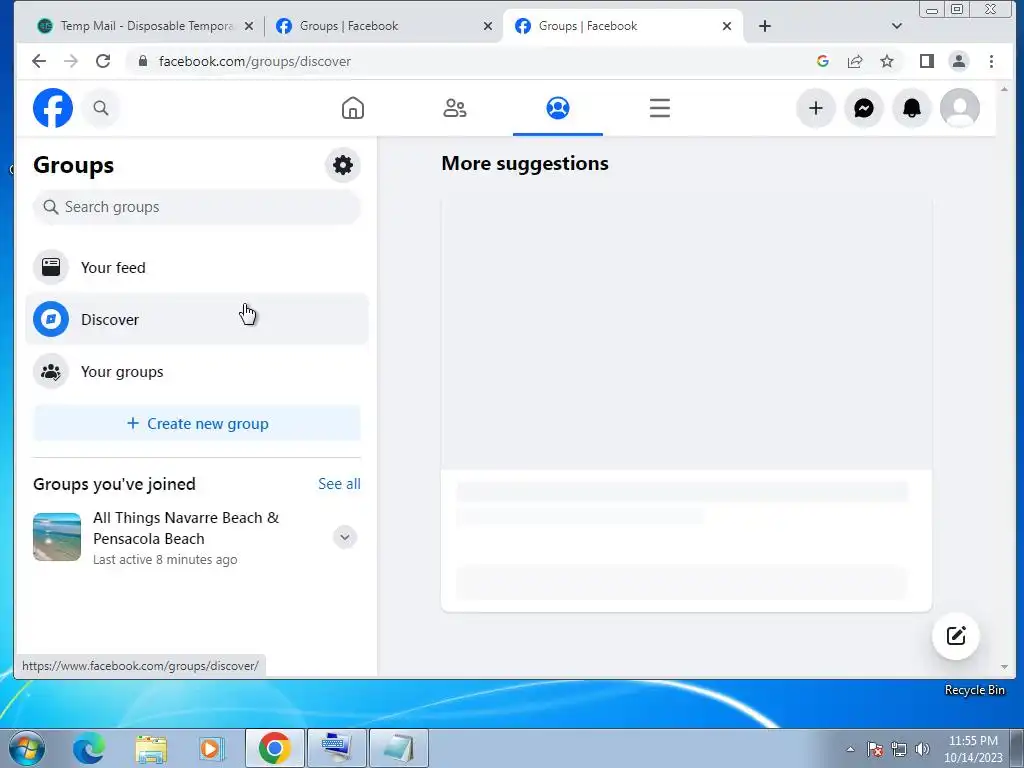Click the Navarre Beach group thumbnail
Image resolution: width=1024 pixels, height=768 pixels.
point(57,537)
